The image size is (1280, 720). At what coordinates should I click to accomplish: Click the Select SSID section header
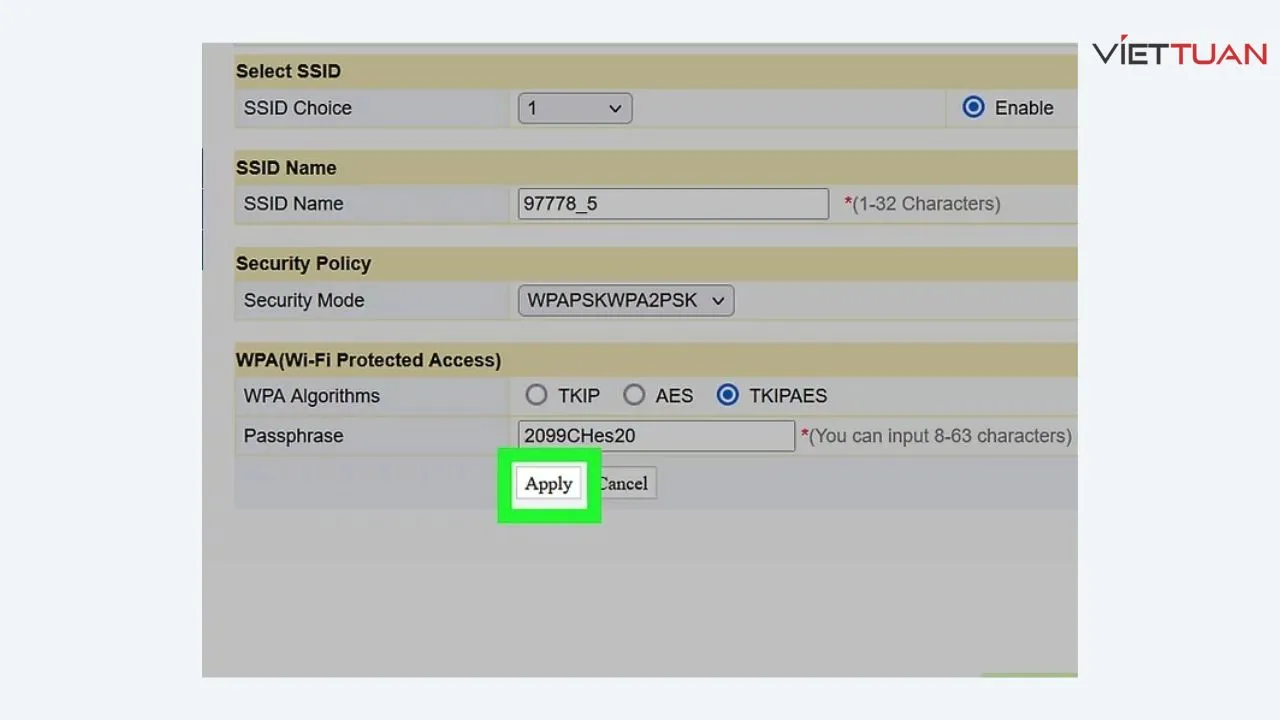click(288, 72)
